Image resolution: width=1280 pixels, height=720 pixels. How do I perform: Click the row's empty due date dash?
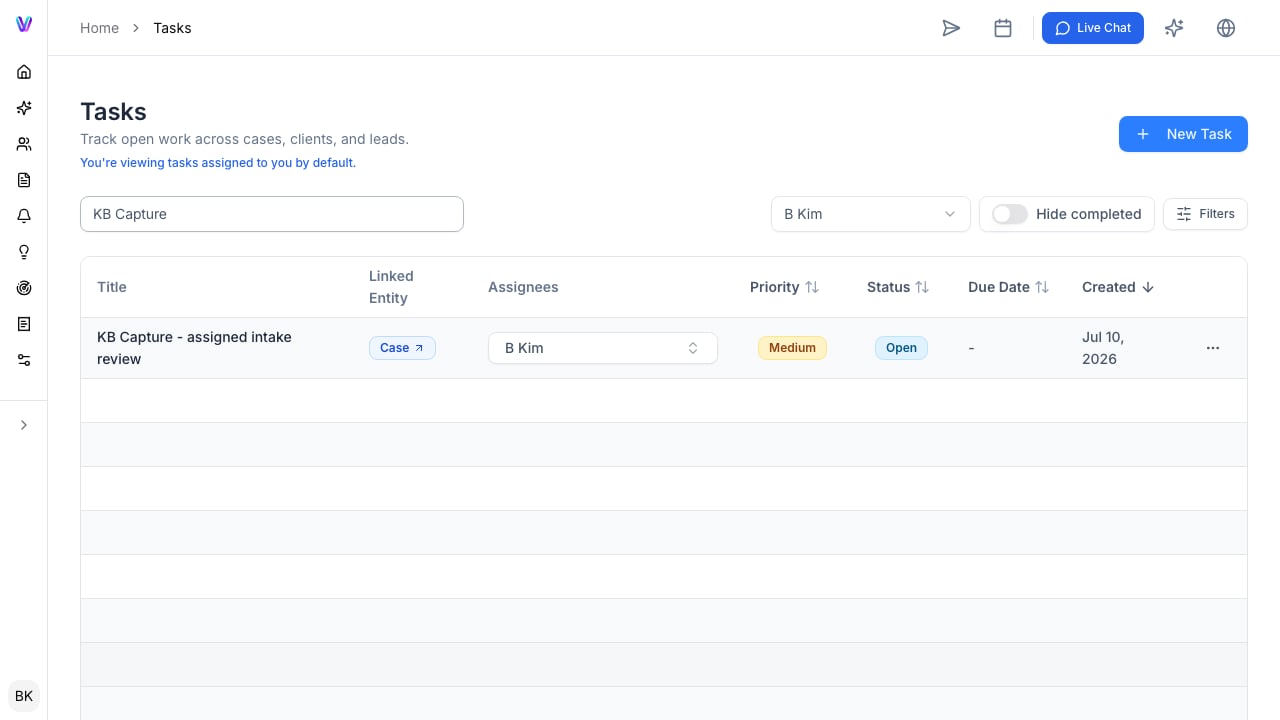971,348
